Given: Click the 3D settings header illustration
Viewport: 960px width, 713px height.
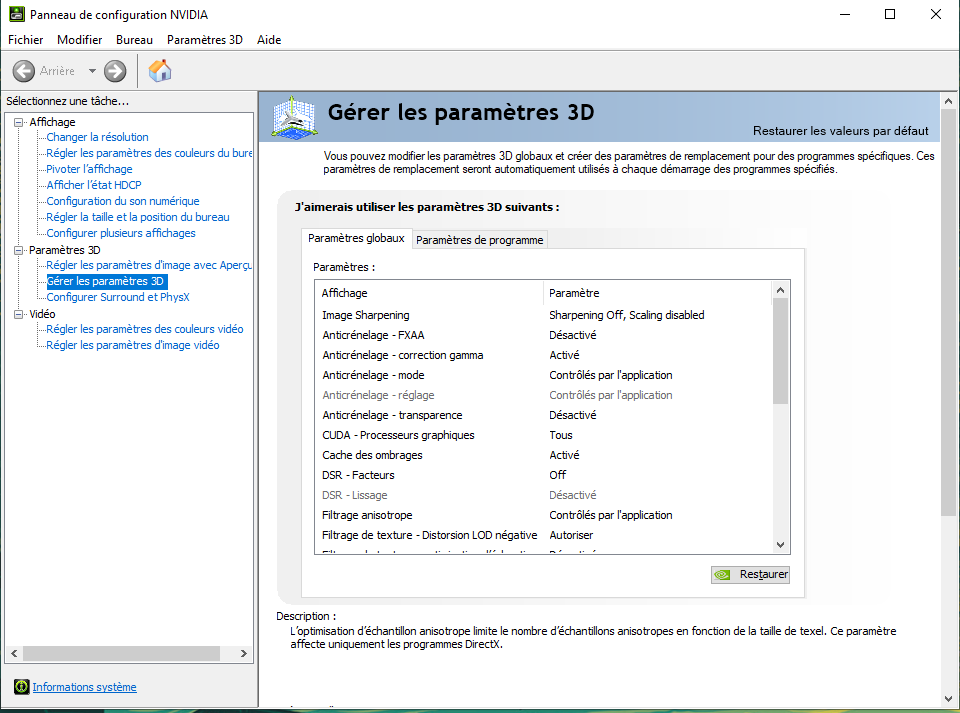Looking at the screenshot, I should 294,116.
